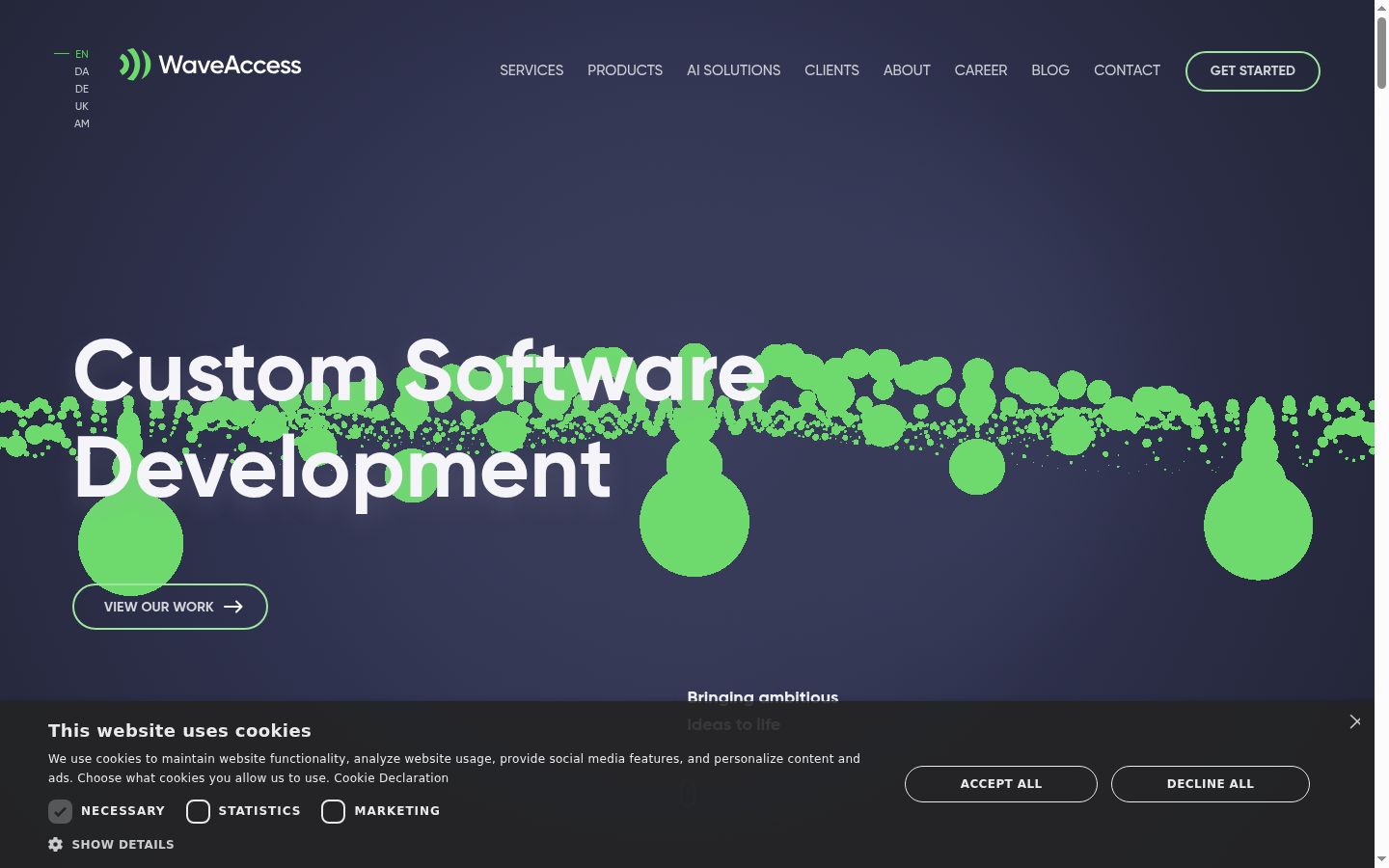The height and width of the screenshot is (868, 1389).
Task: Expand Show Details in cookie banner
Action: [x=112, y=844]
